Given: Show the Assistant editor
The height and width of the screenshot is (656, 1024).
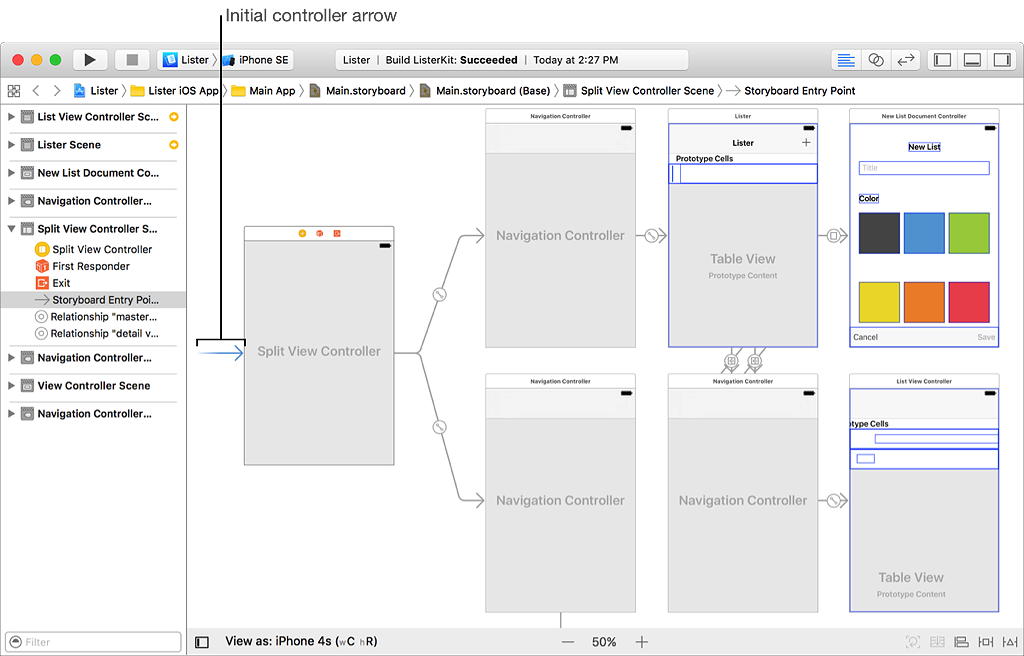Looking at the screenshot, I should pyautogui.click(x=876, y=59).
